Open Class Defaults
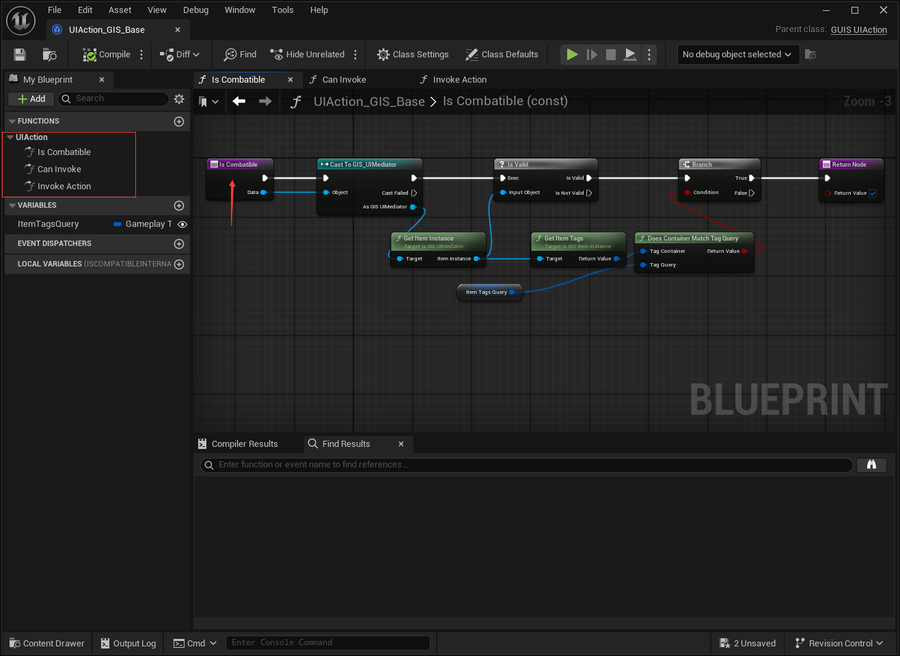Image resolution: width=900 pixels, height=656 pixels. 502,55
